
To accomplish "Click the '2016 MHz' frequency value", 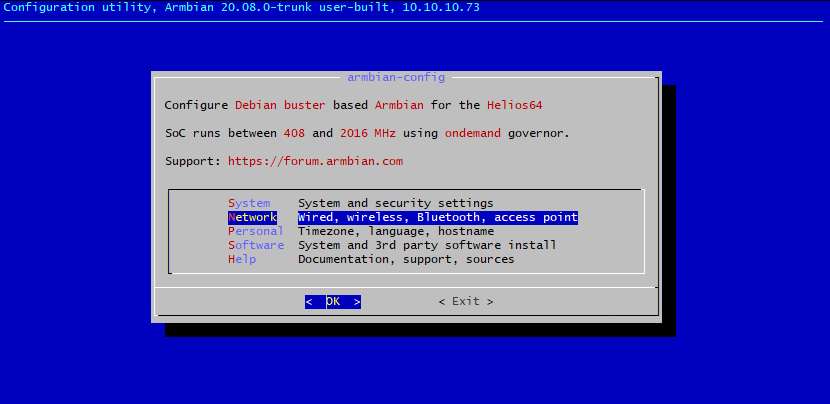I will point(368,133).
